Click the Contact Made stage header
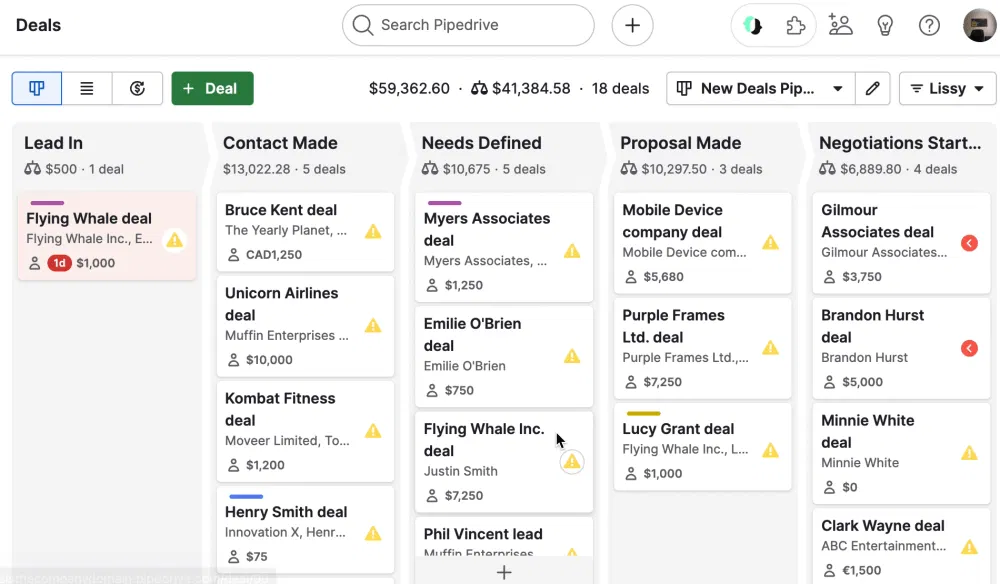This screenshot has width=1000, height=584. coord(280,143)
